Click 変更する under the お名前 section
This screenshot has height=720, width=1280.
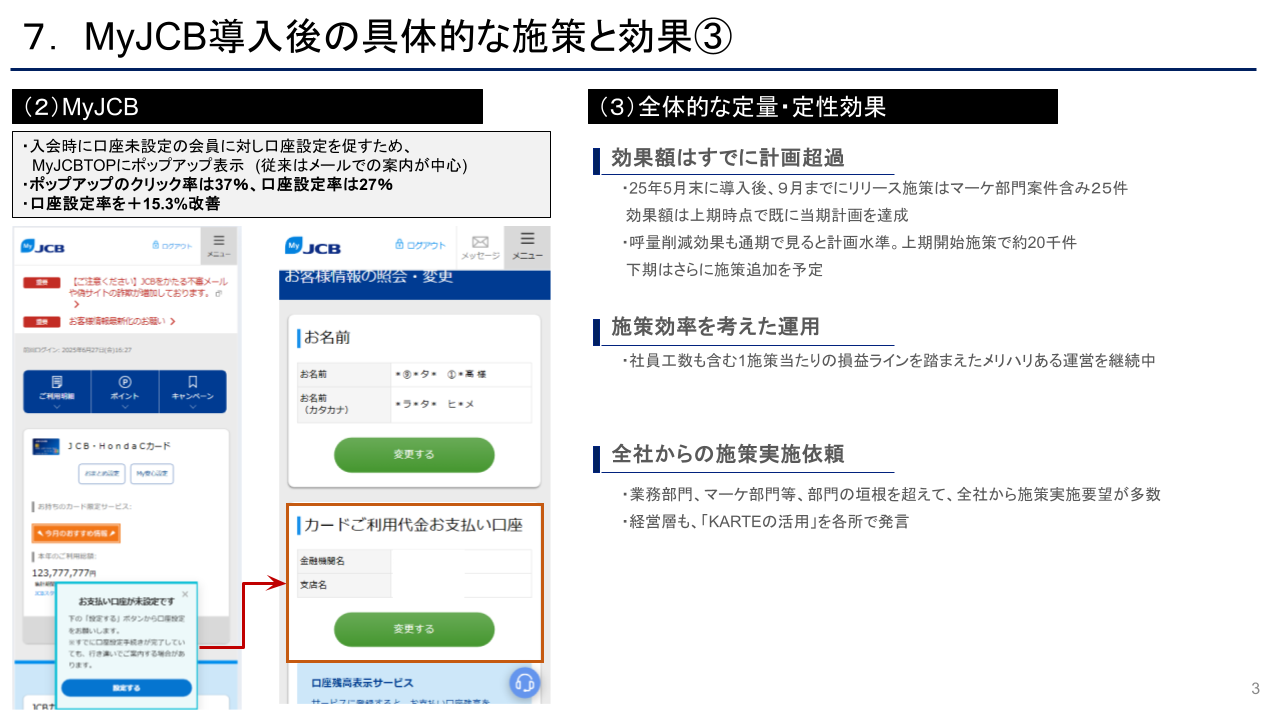(414, 455)
